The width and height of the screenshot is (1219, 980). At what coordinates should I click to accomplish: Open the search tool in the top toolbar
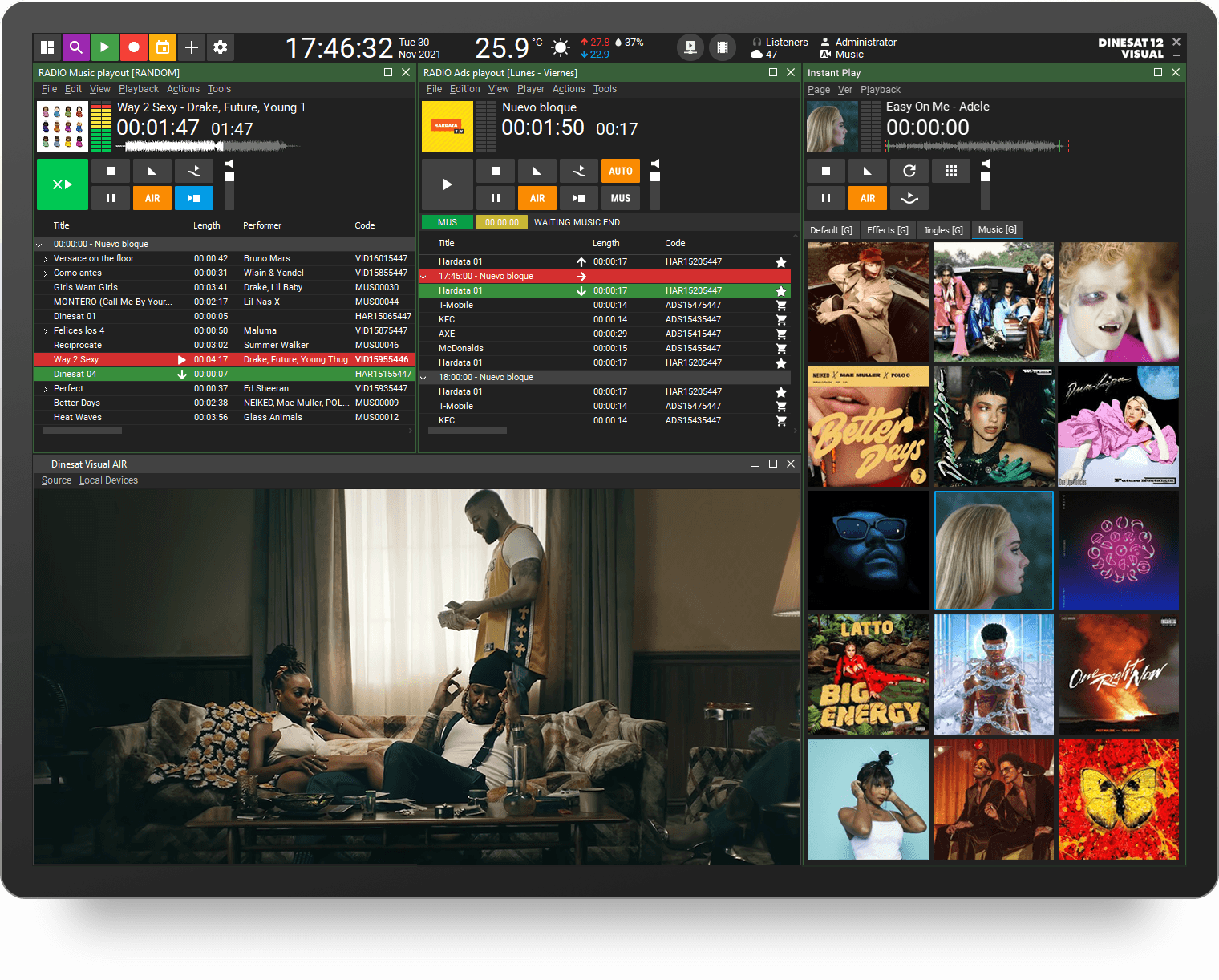(76, 47)
